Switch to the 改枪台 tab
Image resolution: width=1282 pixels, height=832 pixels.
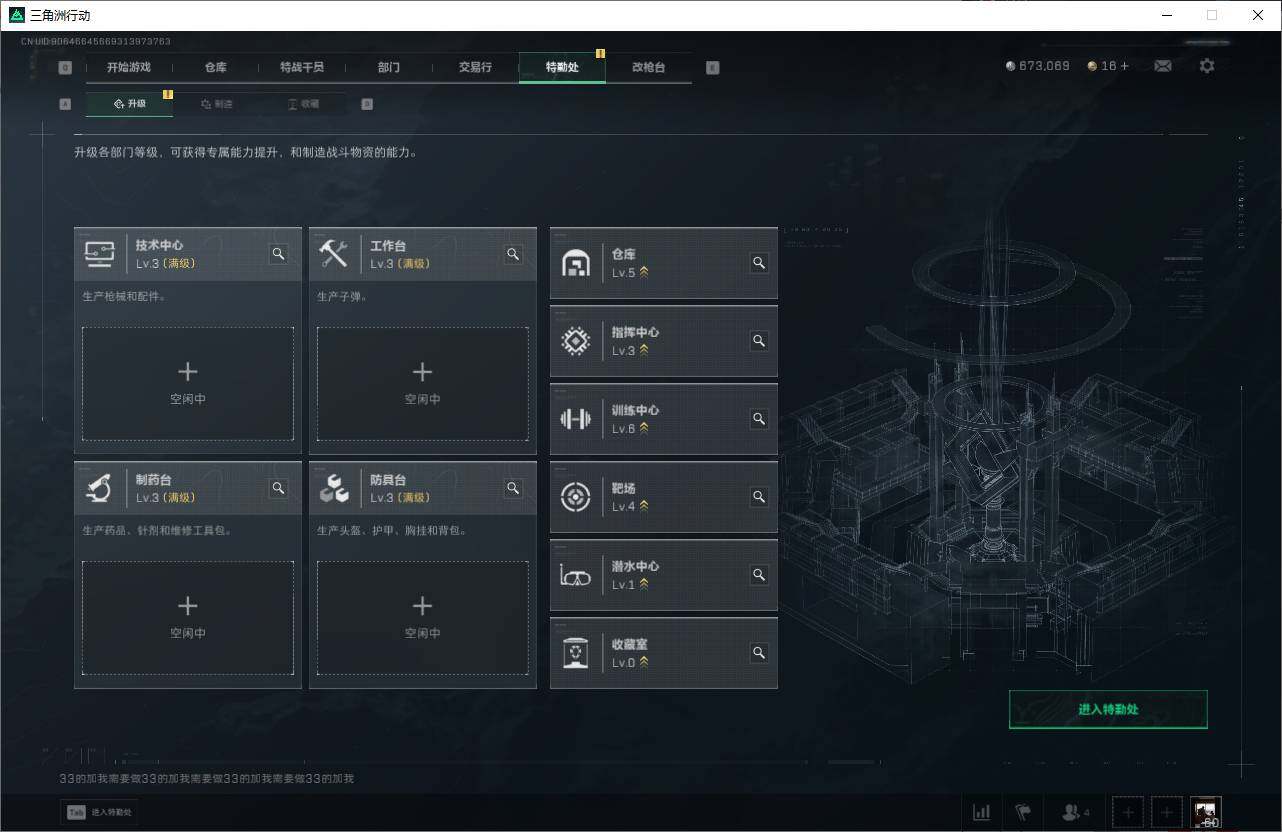pos(648,68)
